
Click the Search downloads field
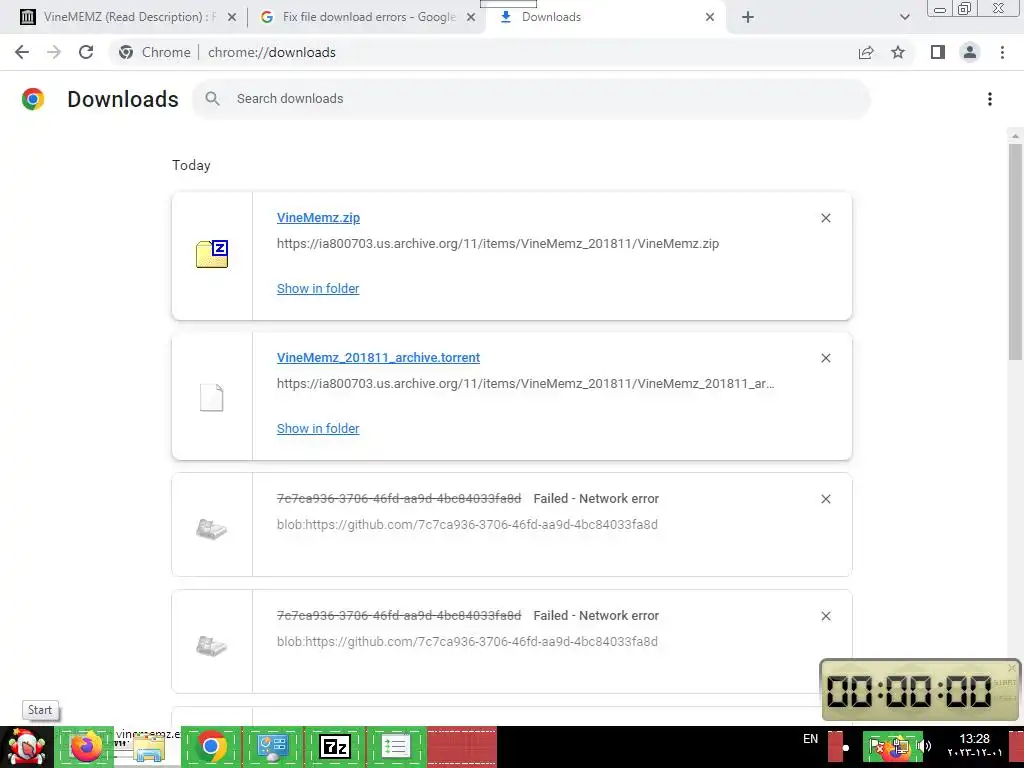click(531, 99)
